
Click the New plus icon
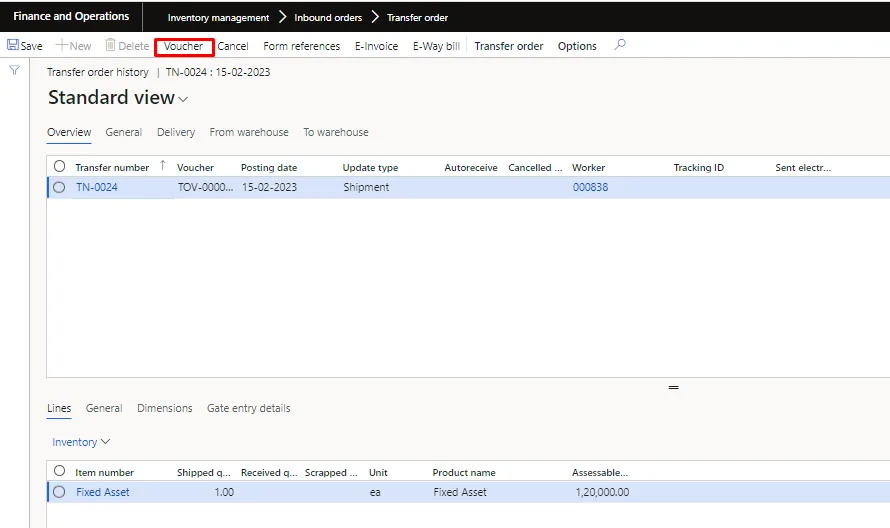[61, 45]
